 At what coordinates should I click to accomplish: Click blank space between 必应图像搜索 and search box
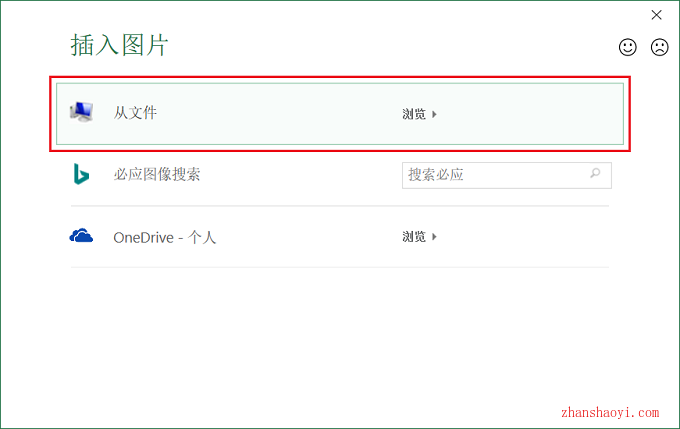tap(301, 174)
